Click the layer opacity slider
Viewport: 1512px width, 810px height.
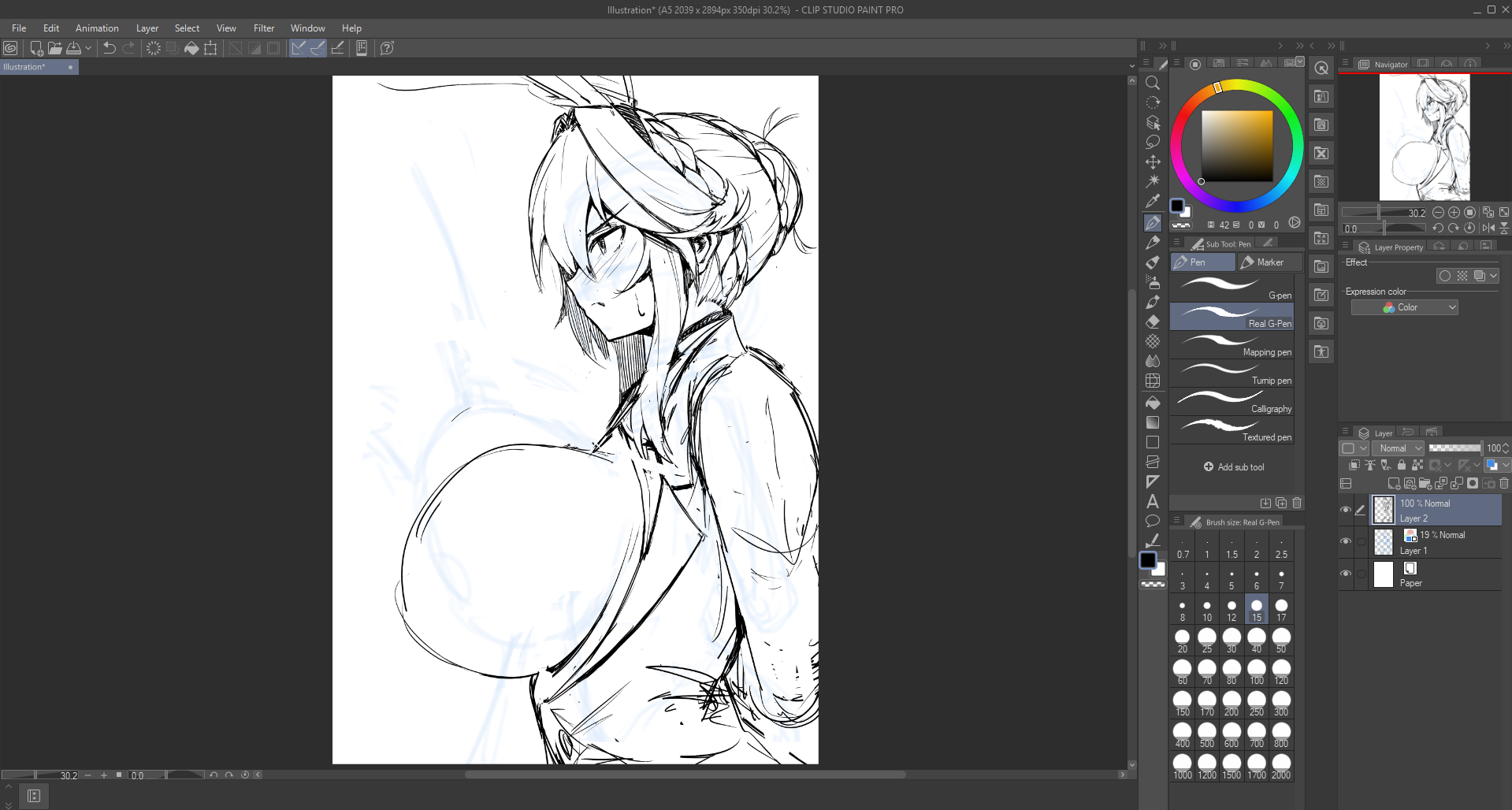pos(1455,448)
